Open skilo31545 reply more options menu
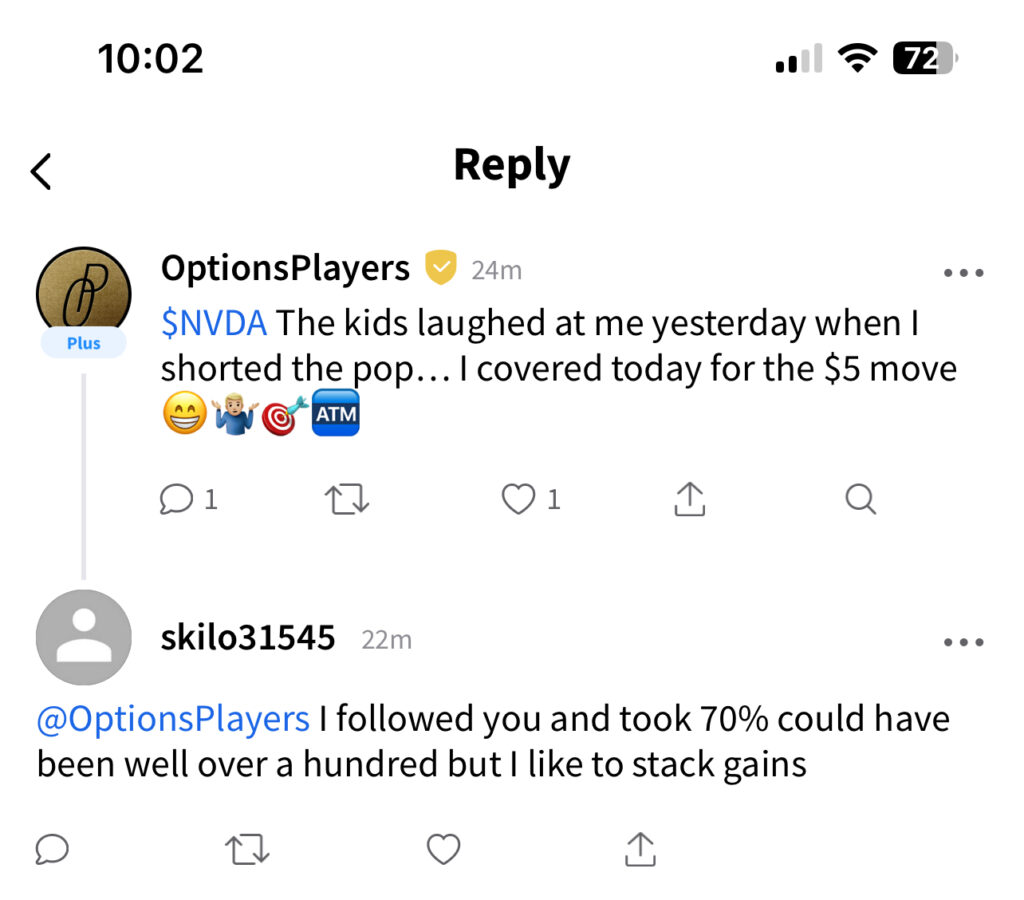1024x900 pixels. (964, 642)
